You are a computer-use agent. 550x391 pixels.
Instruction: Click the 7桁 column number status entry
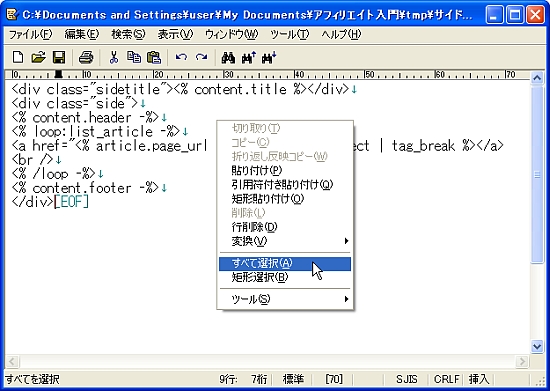pyautogui.click(x=259, y=379)
